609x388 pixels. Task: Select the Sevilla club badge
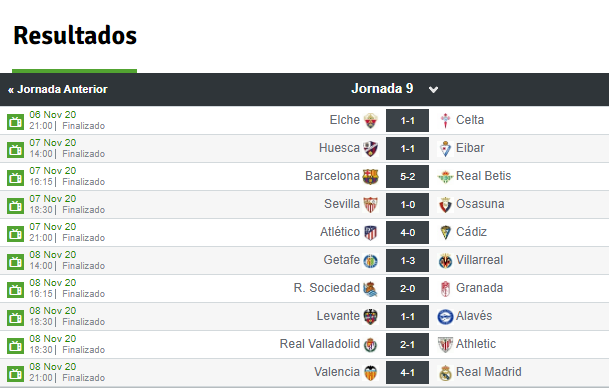tap(371, 205)
